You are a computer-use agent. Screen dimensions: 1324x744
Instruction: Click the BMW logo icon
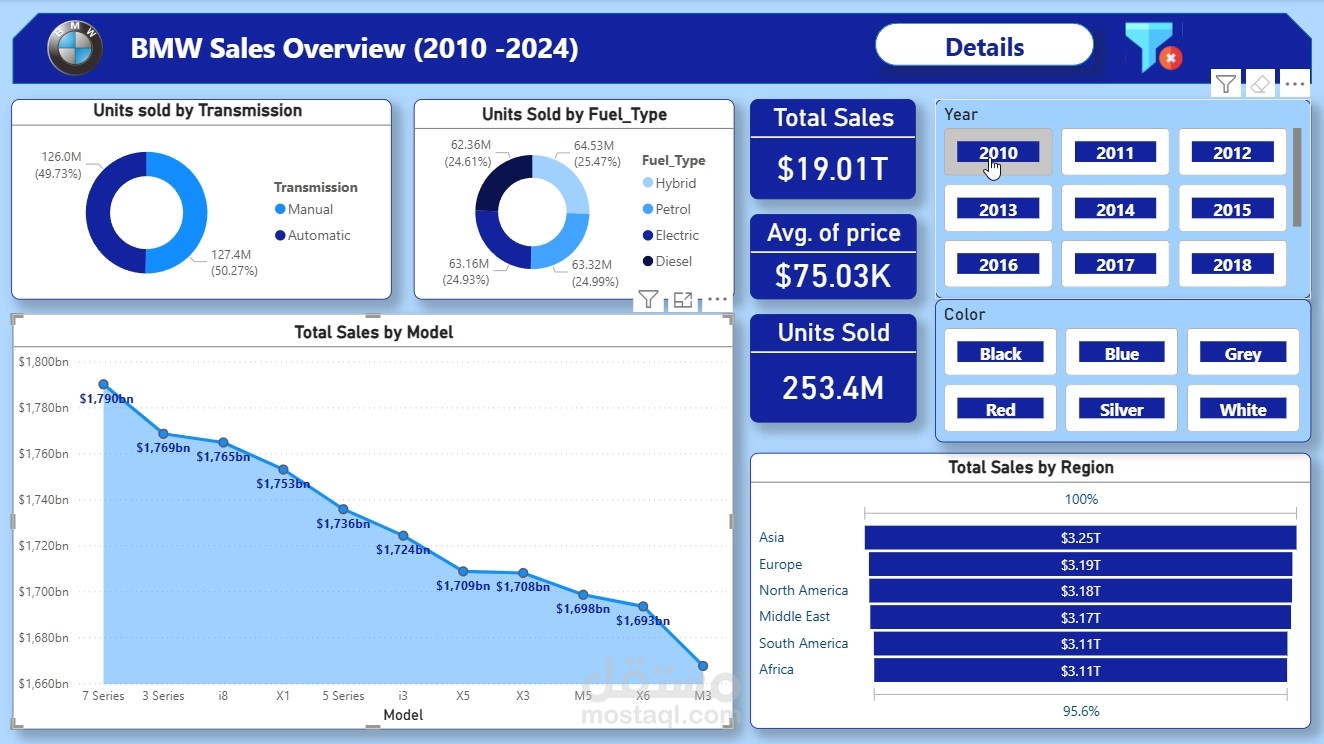click(75, 47)
